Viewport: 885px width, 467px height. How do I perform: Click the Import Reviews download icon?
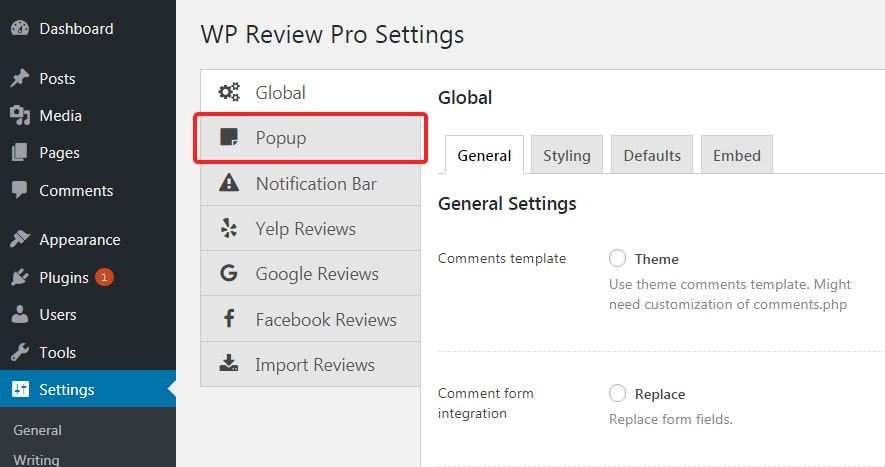click(x=229, y=364)
